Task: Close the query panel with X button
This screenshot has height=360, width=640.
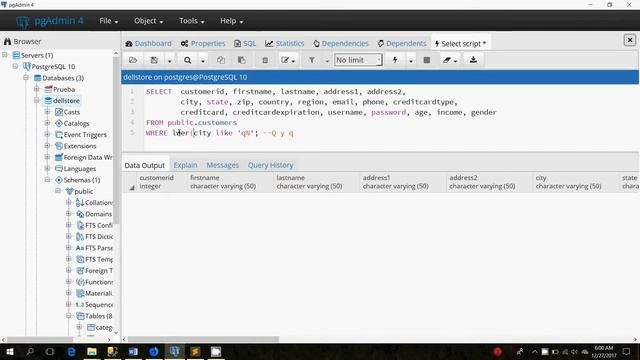Action: tap(629, 40)
